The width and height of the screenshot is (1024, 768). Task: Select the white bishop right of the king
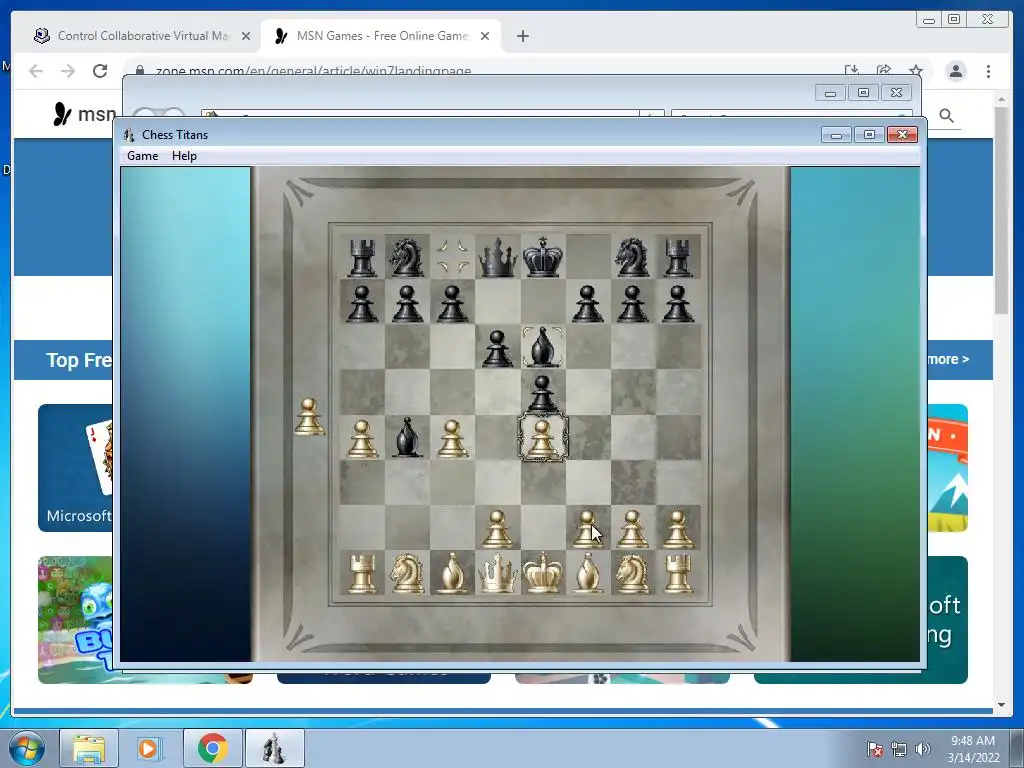pyautogui.click(x=588, y=573)
